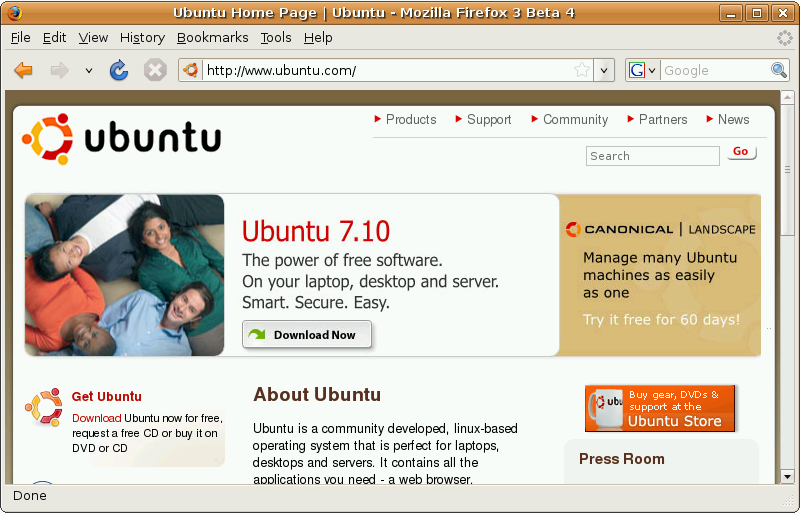Click the Press Room heading
Screen dimensions: 800x513
coord(622,459)
